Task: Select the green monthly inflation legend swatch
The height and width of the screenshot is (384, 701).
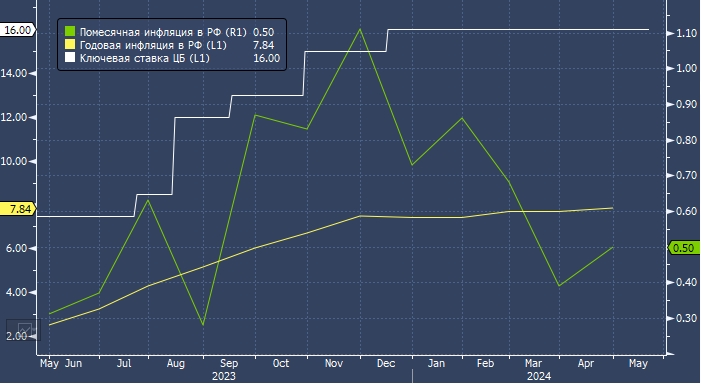Action: pos(70,32)
